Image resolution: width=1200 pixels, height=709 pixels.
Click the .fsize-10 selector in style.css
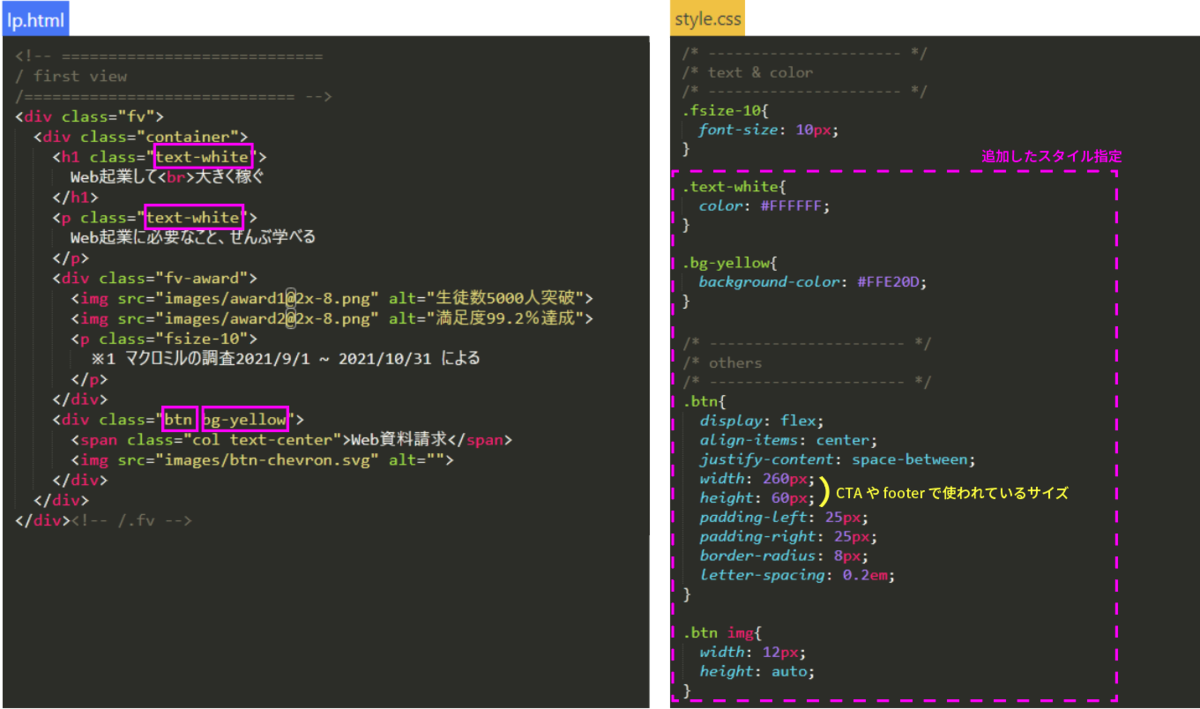click(723, 110)
